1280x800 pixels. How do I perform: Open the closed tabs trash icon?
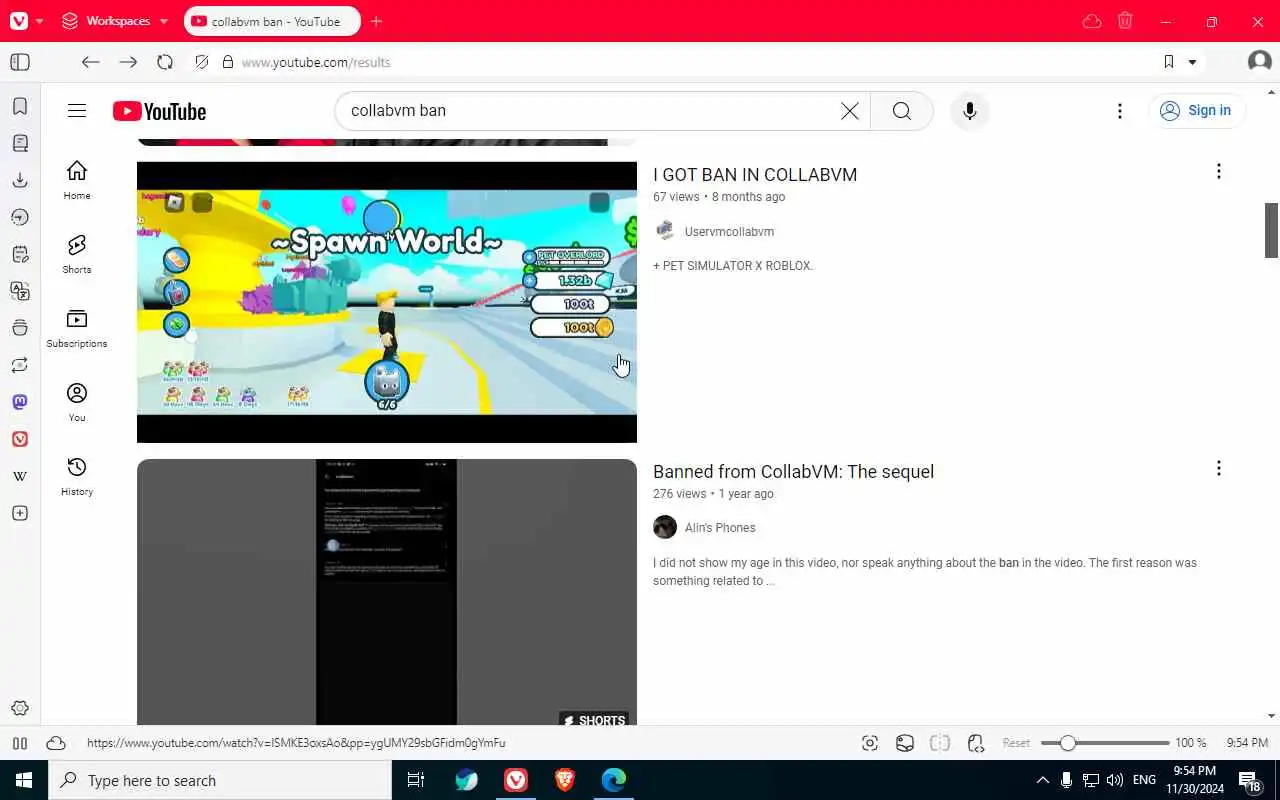(1125, 21)
